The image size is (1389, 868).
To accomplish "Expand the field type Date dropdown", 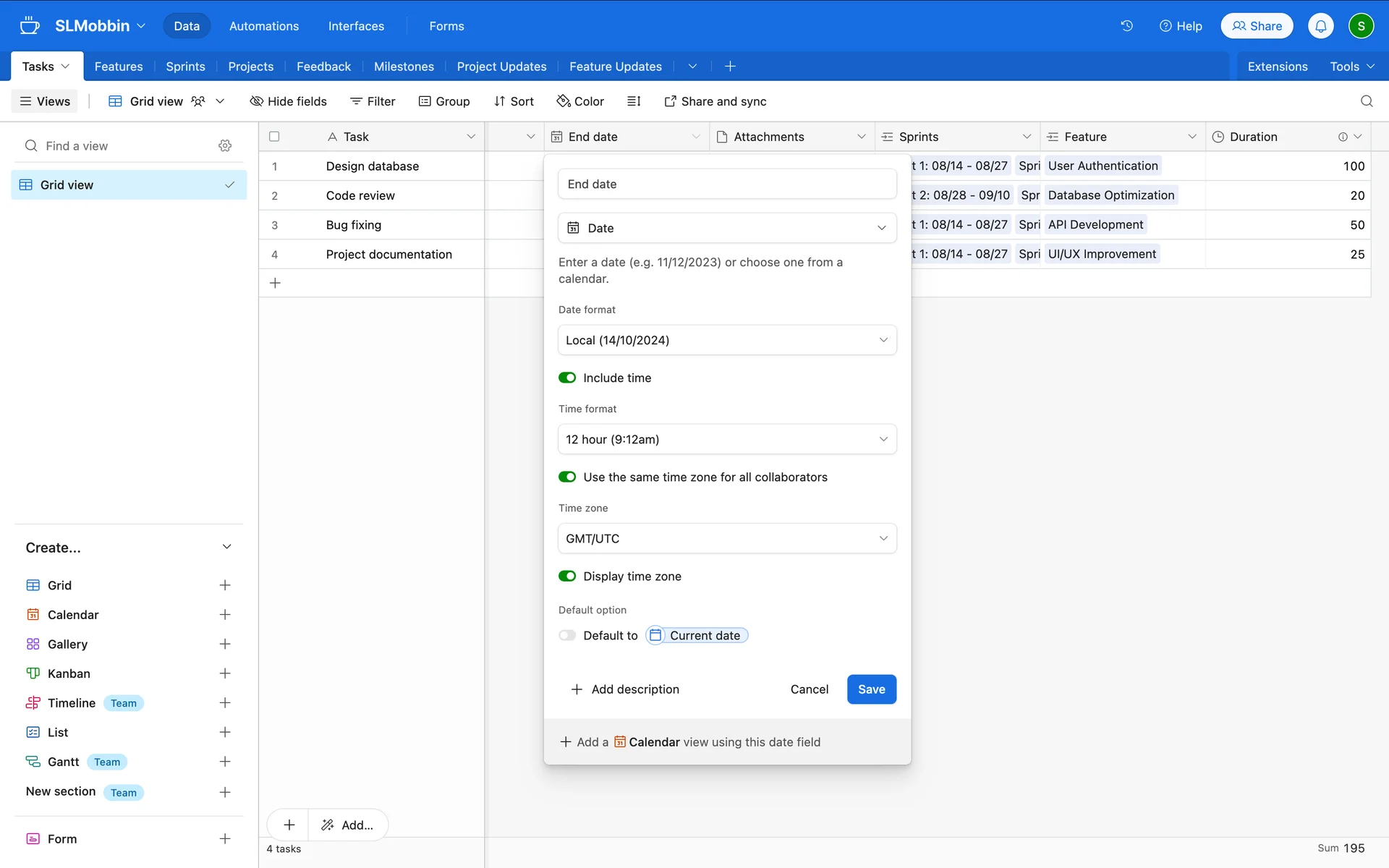I will click(x=727, y=228).
